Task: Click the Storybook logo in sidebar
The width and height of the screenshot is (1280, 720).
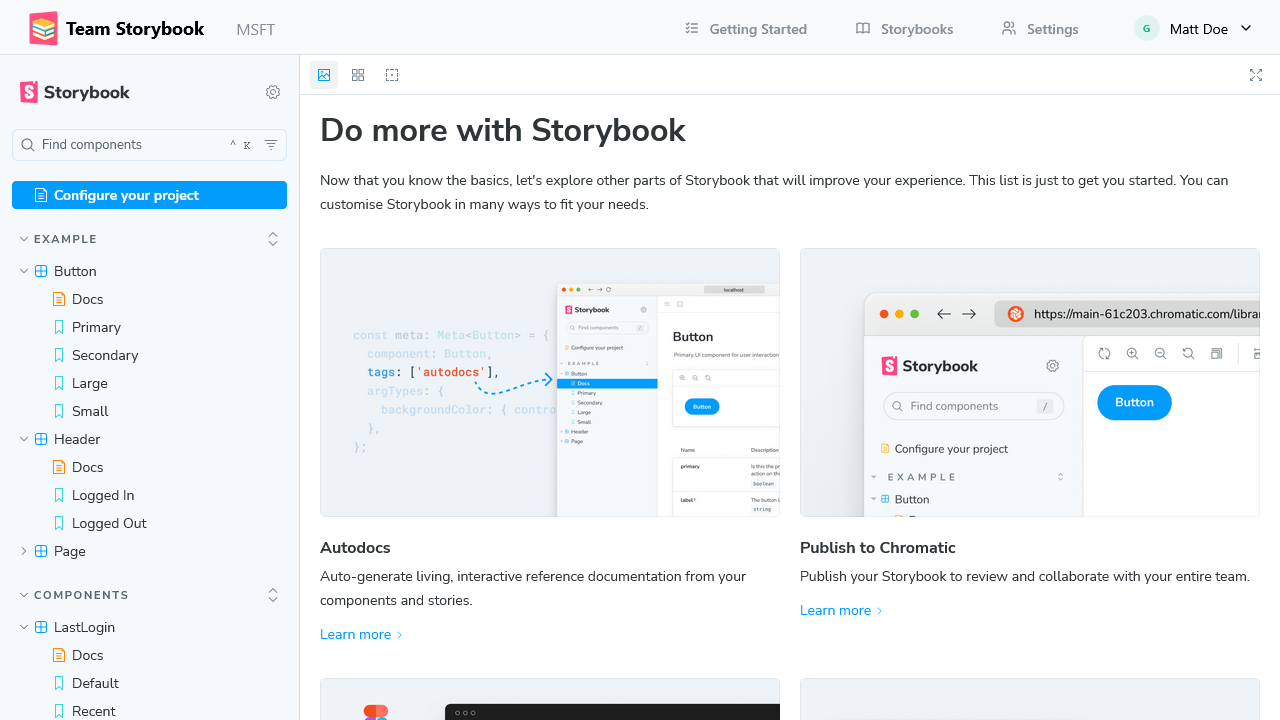Action: pyautogui.click(x=75, y=92)
